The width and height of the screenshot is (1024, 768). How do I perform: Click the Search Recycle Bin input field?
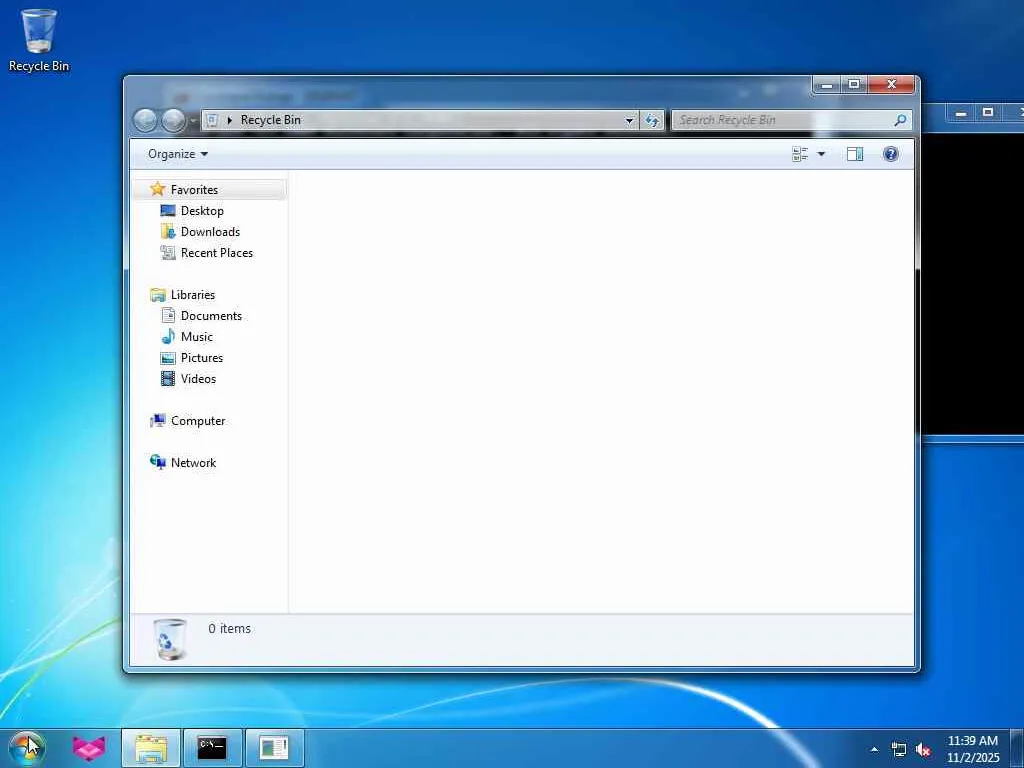[782, 120]
